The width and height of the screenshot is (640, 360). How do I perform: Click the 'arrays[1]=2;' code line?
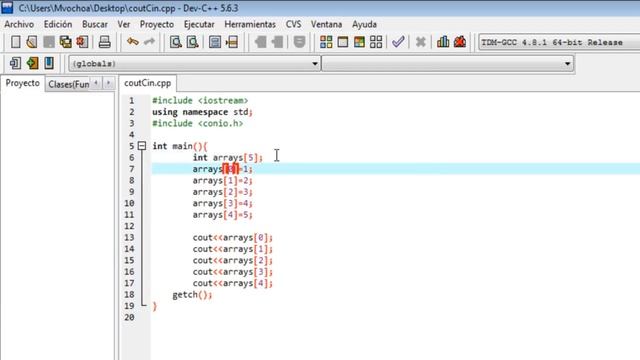click(222, 180)
